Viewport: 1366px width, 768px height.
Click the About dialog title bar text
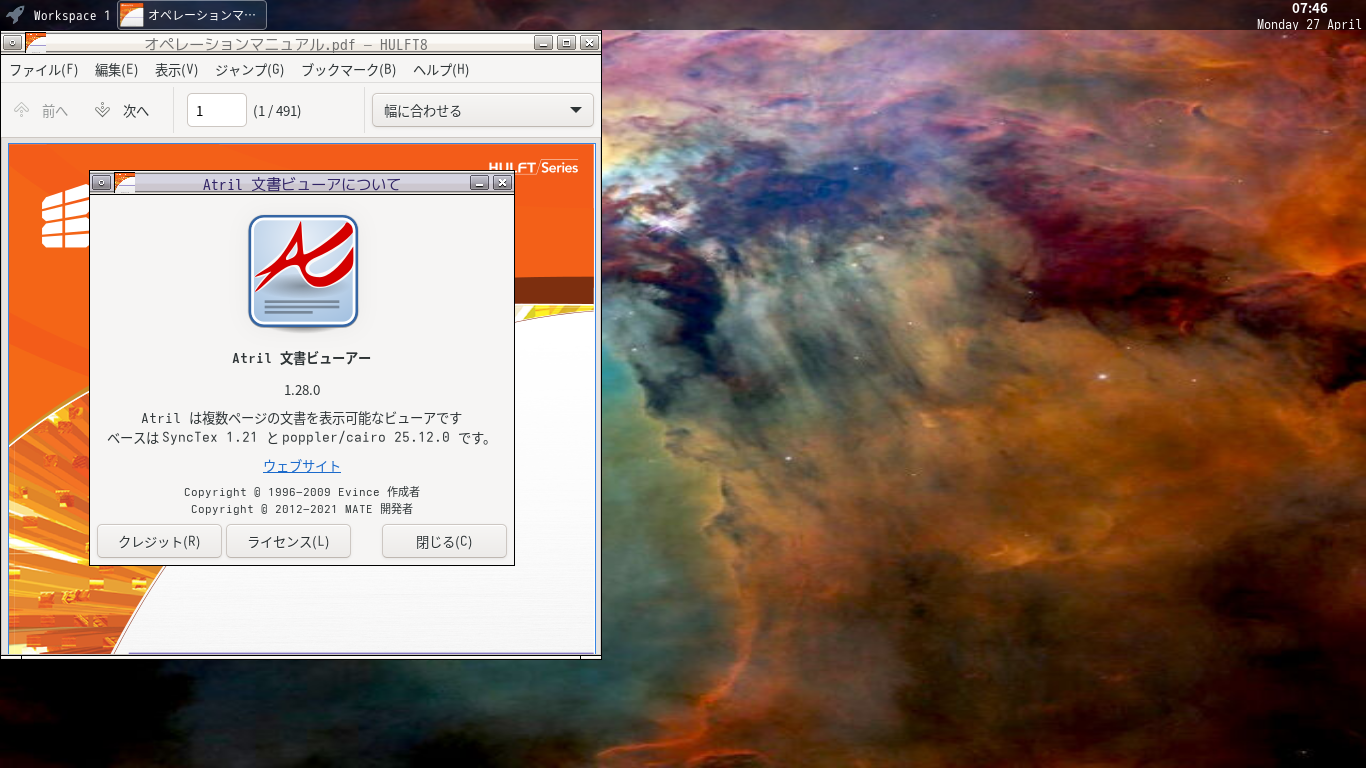301,184
